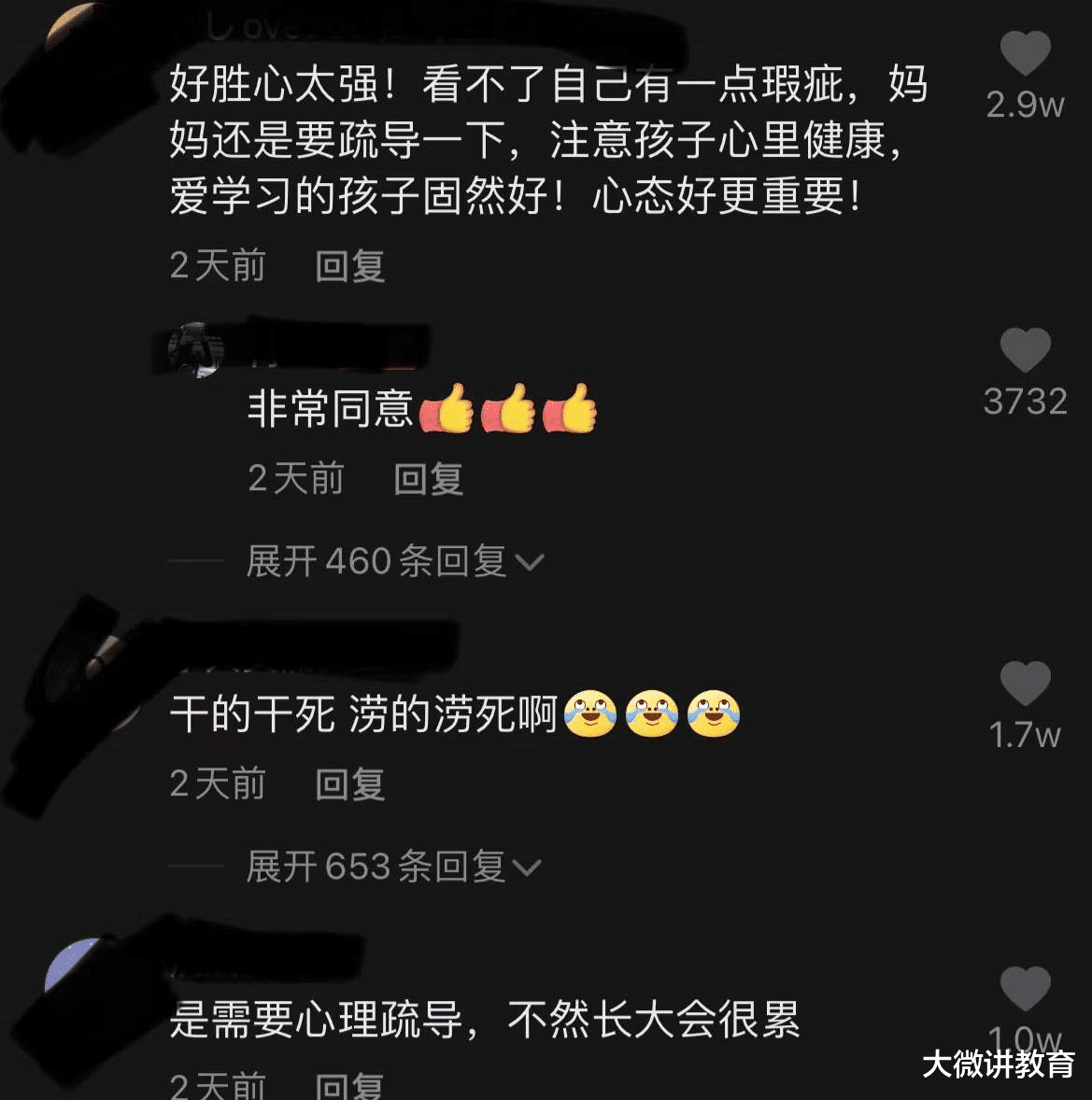Click the chevron next to 653条回复

click(x=527, y=867)
